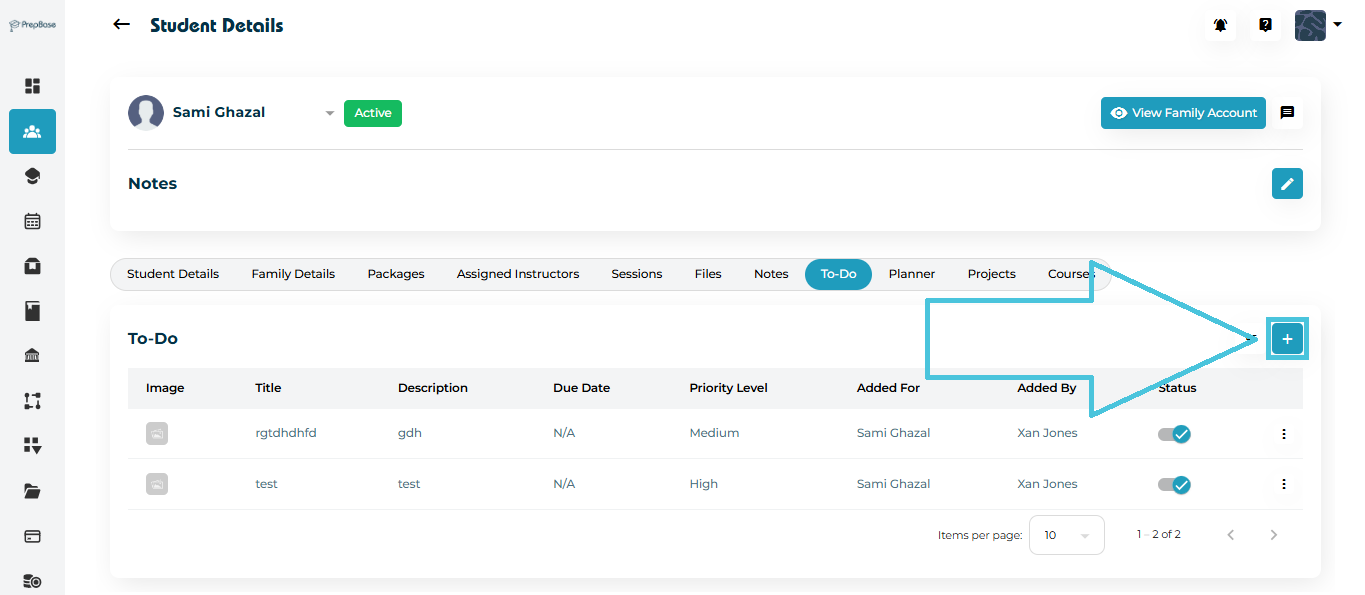Open more options for rgtdhdhfd row
Screen dimensions: 1365x595
[1284, 434]
